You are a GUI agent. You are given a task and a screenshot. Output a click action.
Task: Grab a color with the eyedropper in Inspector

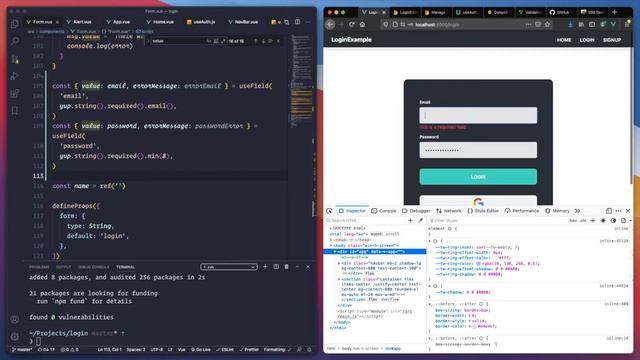click(420, 220)
